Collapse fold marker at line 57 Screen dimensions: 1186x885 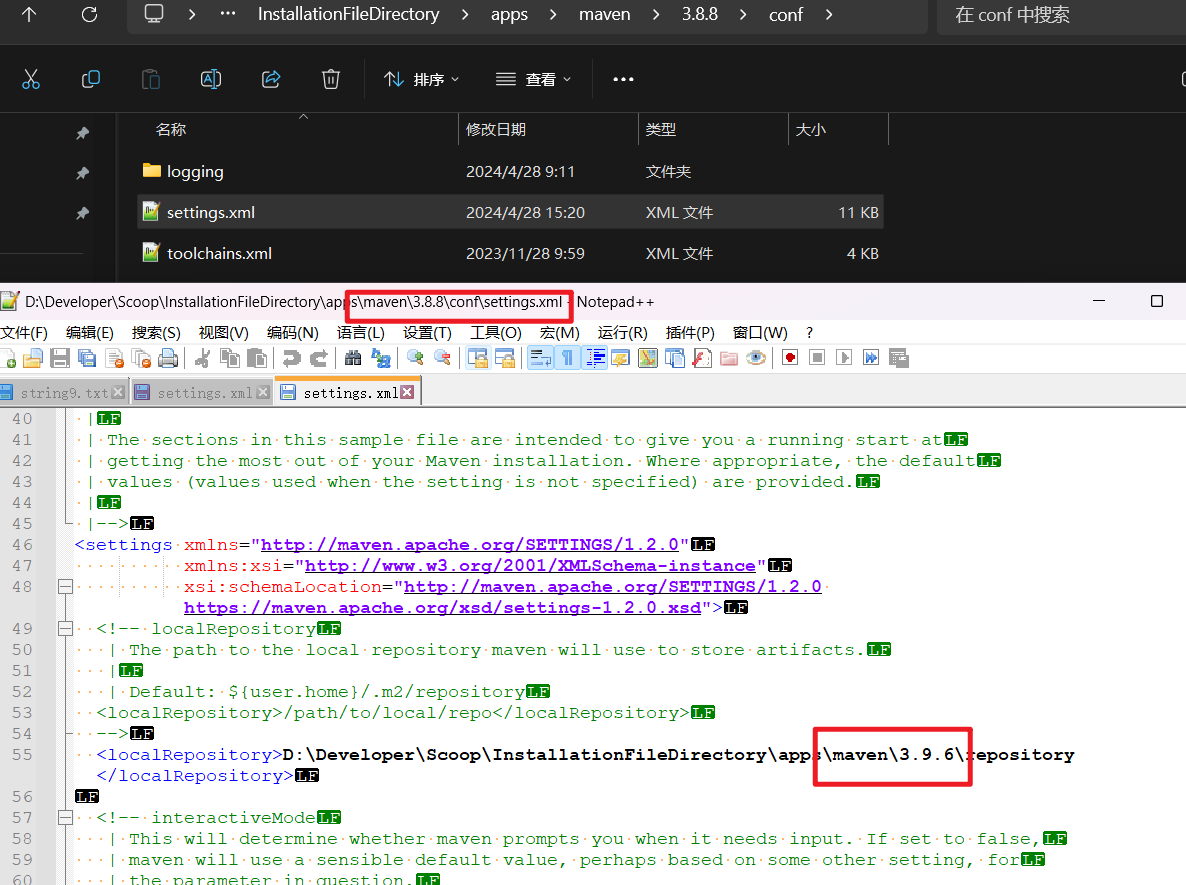pyautogui.click(x=66, y=818)
